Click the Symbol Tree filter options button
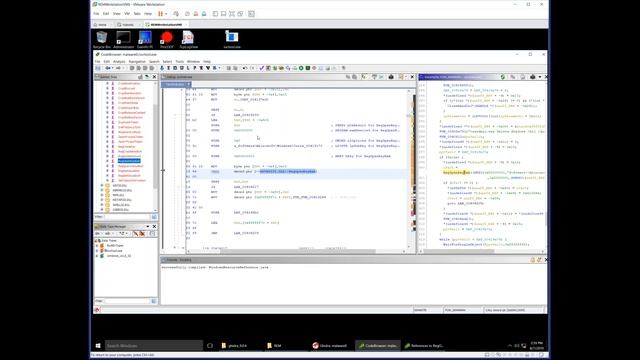This screenshot has height=360, width=640. pyautogui.click(x=154, y=217)
